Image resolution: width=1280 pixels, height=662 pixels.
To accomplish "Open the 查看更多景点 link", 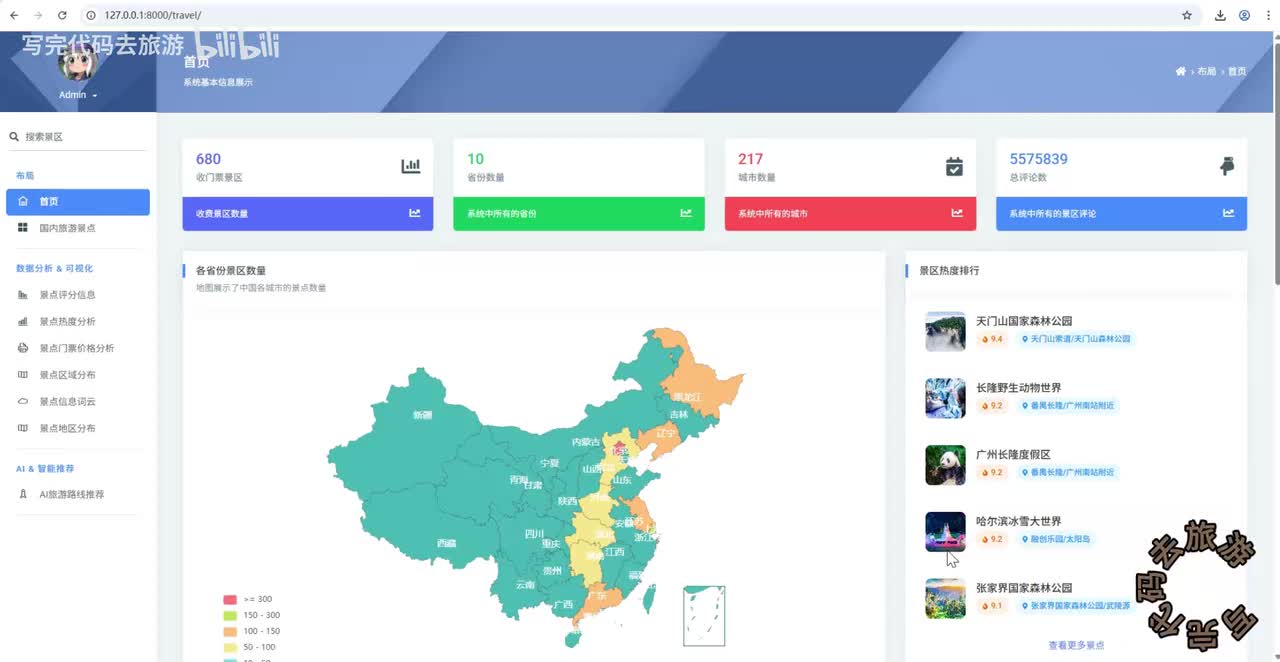I will (1076, 646).
